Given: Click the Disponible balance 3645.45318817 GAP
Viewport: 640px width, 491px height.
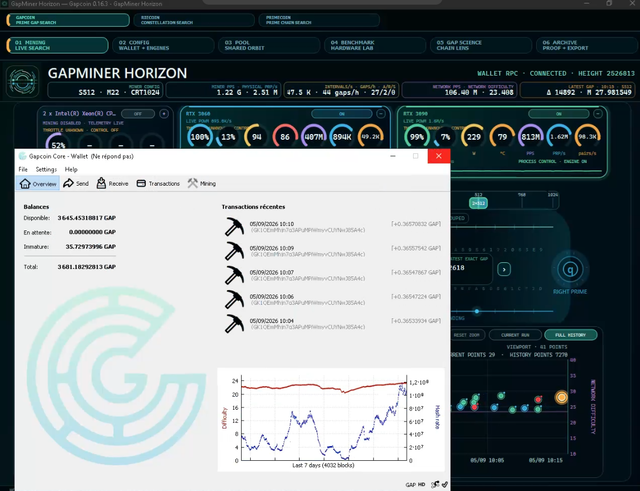Looking at the screenshot, I should pyautogui.click(x=87, y=218).
